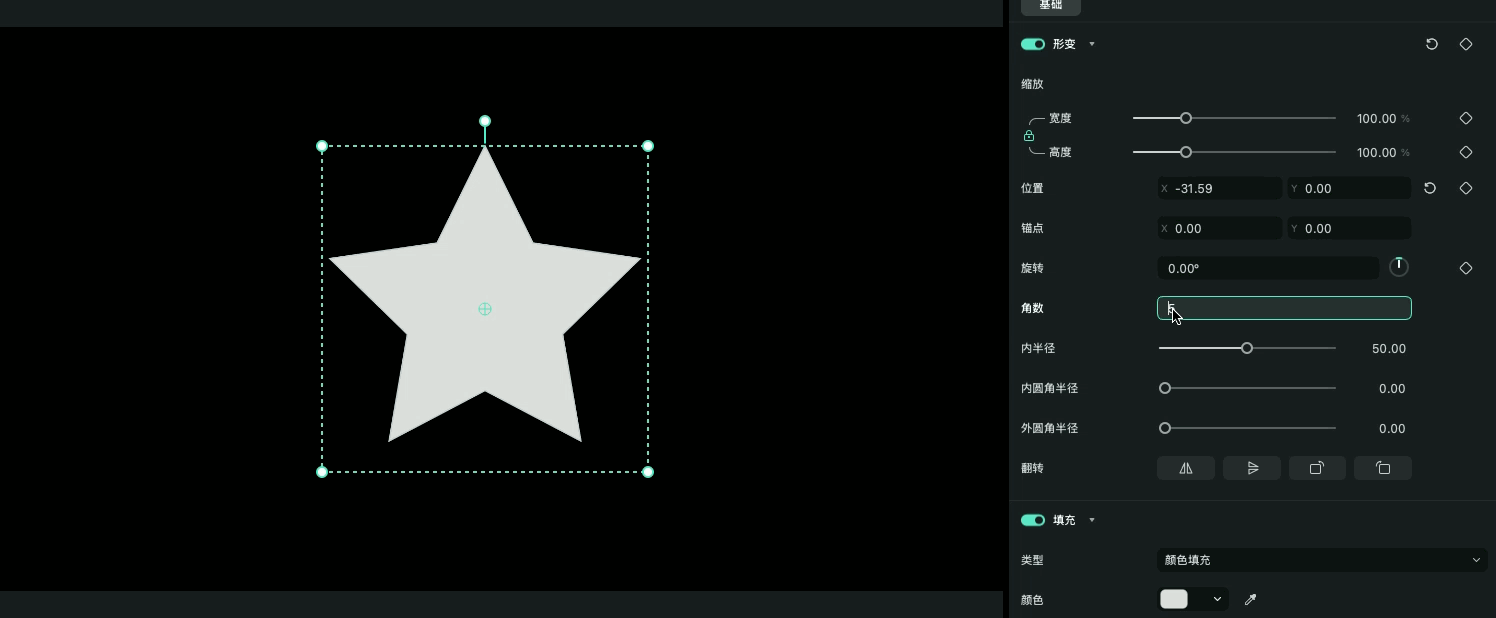Image resolution: width=1496 pixels, height=618 pixels.
Task: Edit the 旋转 angle field
Action: click(x=1268, y=268)
